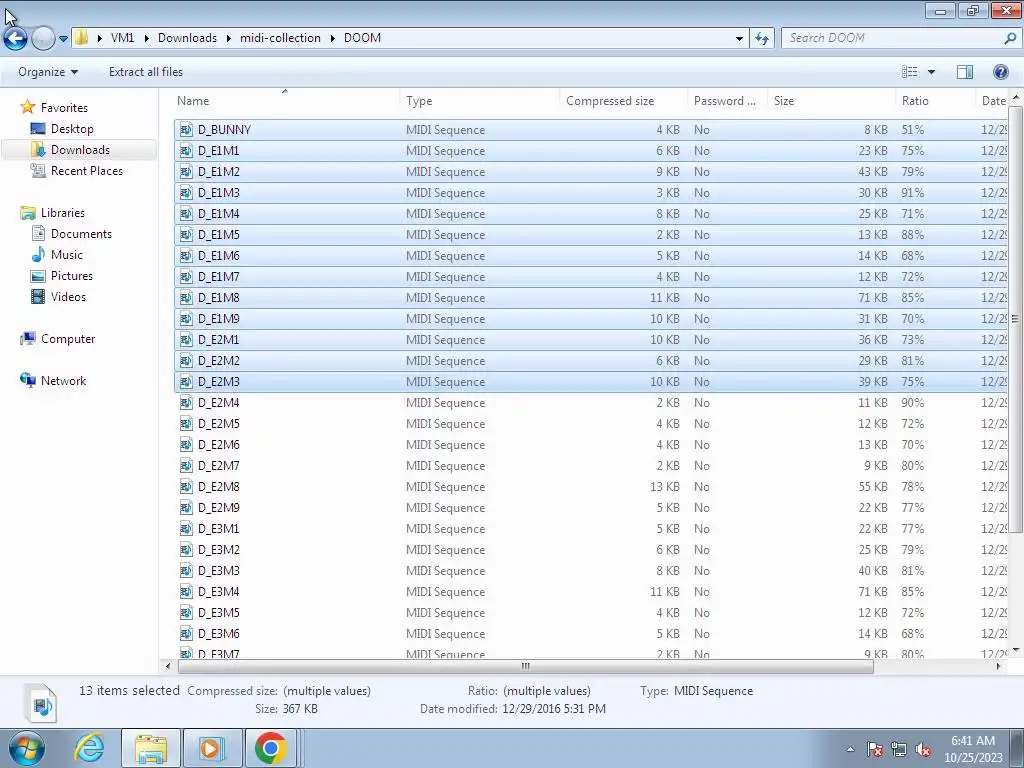Open the Help button
Viewport: 1024px width, 768px height.
tap(1000, 72)
